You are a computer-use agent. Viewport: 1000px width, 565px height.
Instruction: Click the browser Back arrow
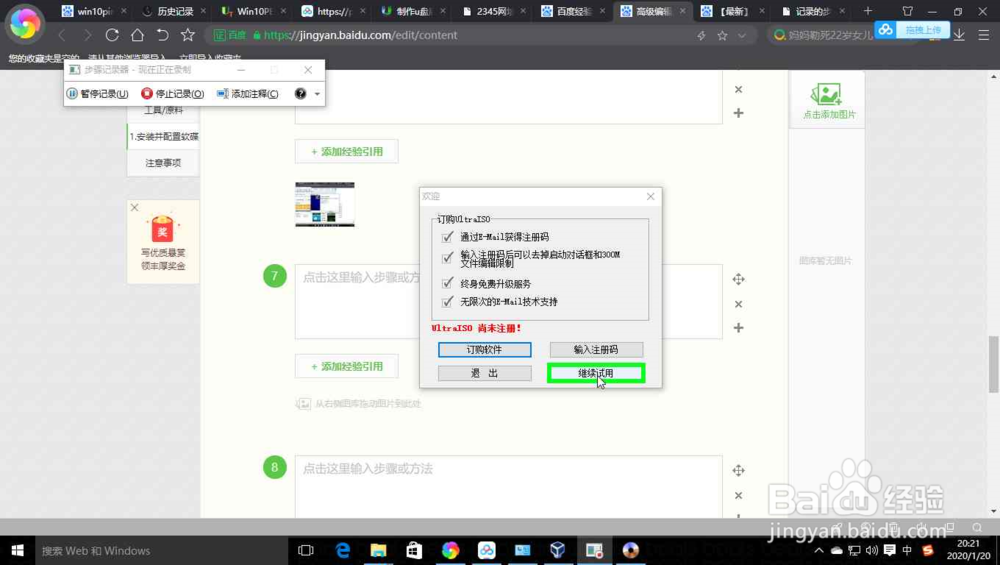(62, 35)
